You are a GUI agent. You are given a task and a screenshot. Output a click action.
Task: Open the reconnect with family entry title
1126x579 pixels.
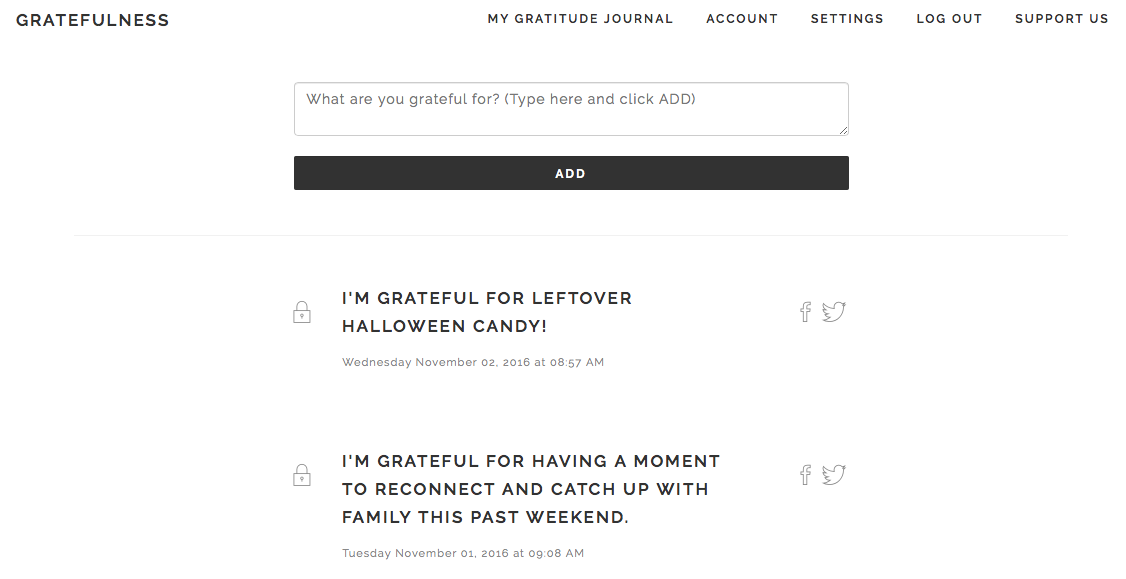coord(531,488)
